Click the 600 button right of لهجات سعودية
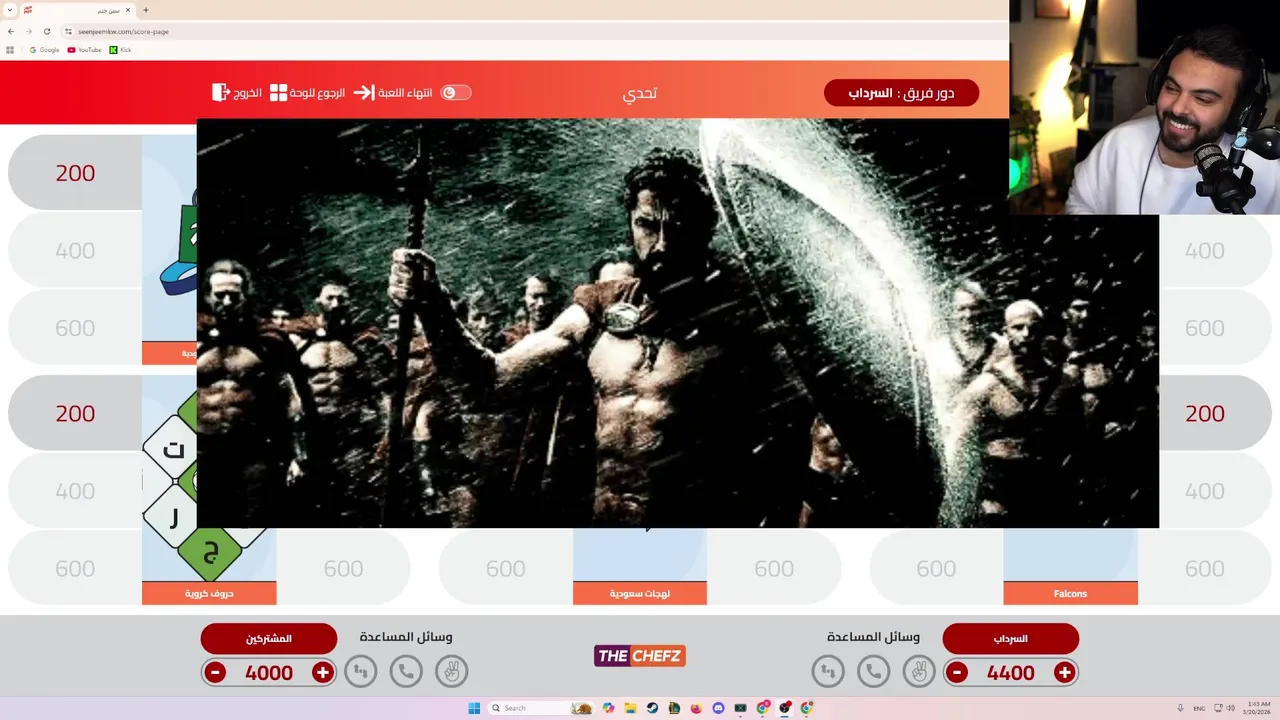Screen dimensions: 1280x720 pos(774,568)
